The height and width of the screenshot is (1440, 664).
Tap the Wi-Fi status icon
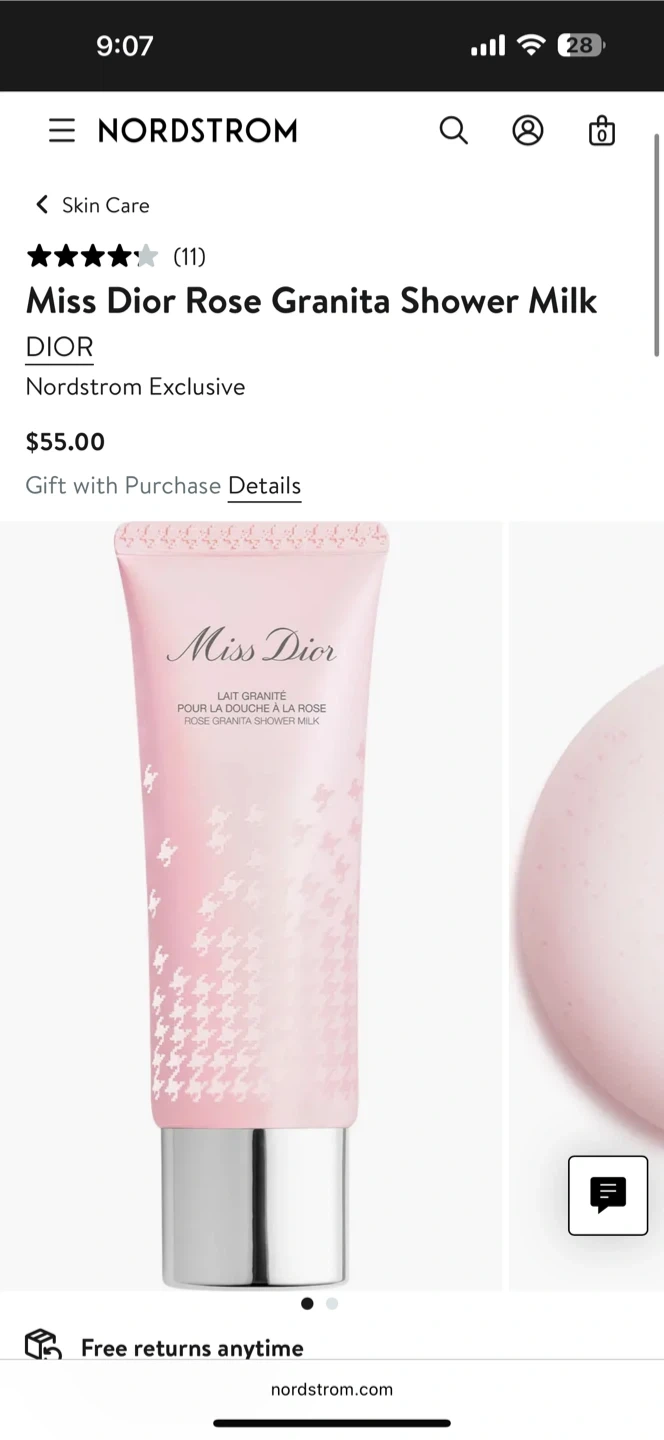[531, 45]
